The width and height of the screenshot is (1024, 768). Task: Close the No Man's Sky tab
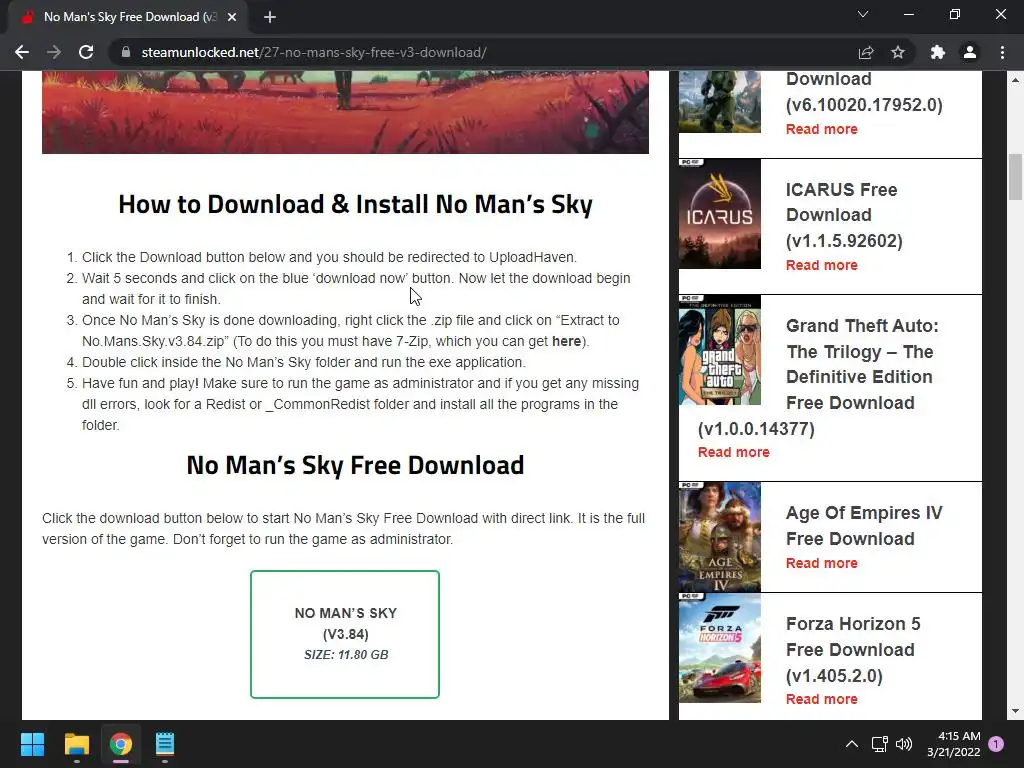coord(232,17)
